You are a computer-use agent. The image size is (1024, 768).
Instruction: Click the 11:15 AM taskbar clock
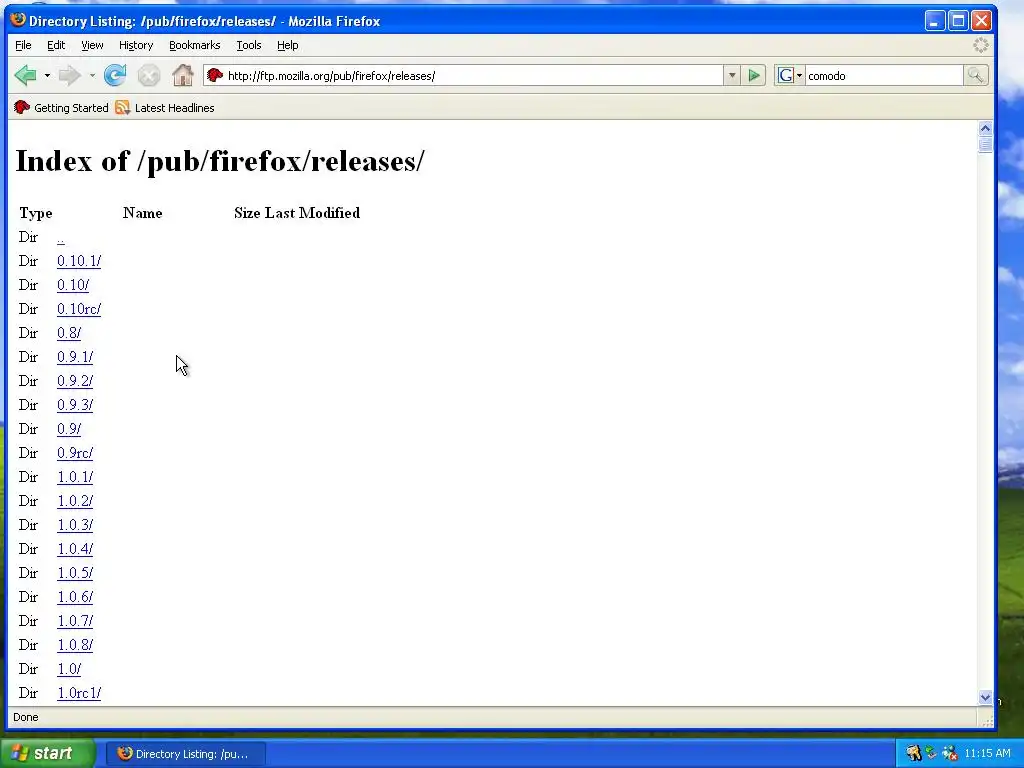[x=987, y=753]
